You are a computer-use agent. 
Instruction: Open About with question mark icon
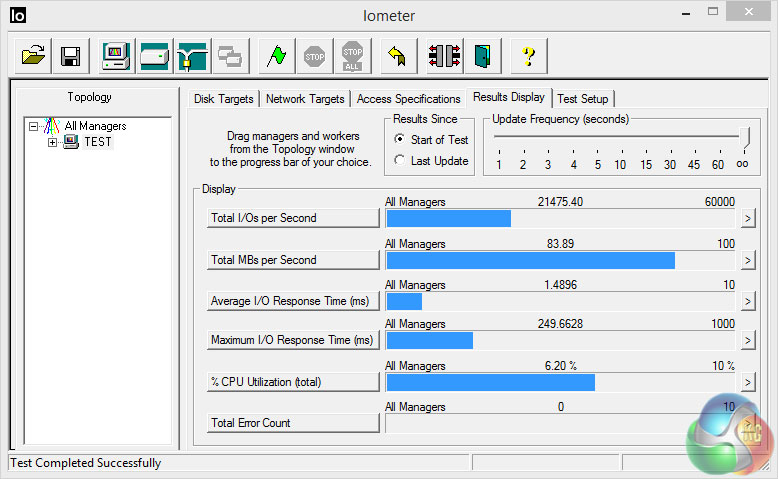click(528, 56)
